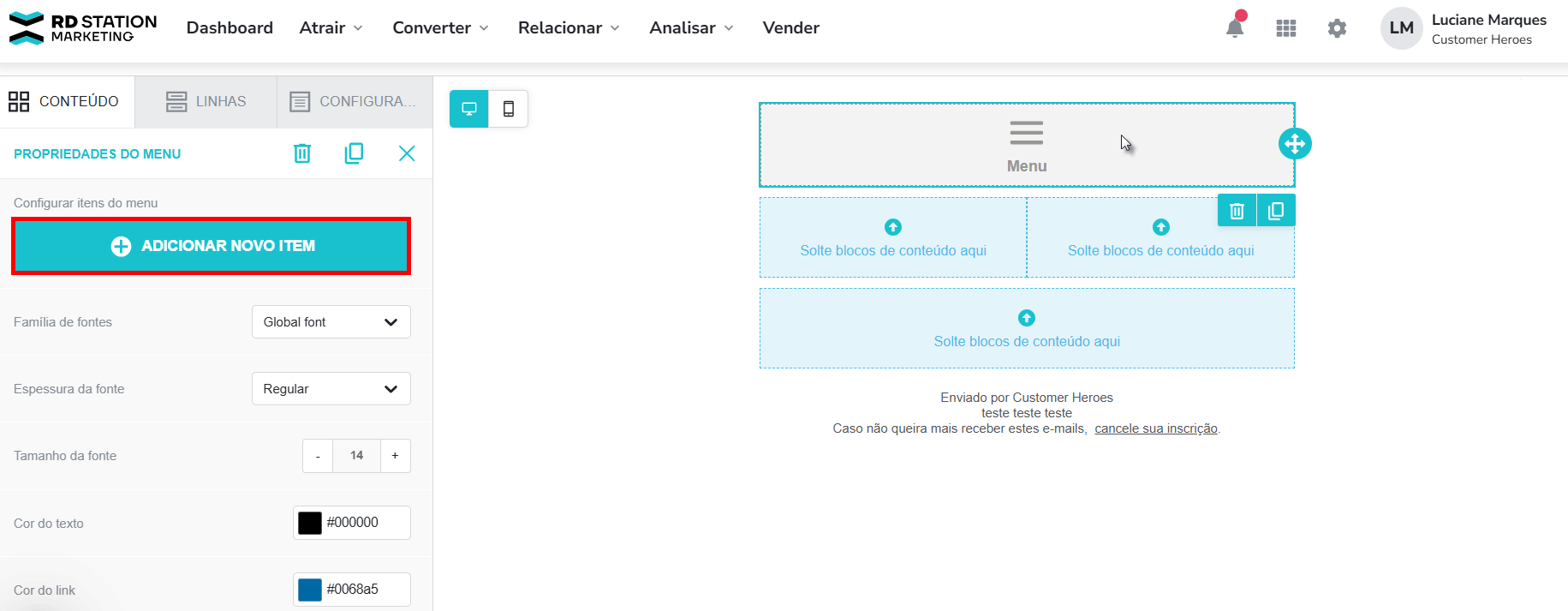Switch to desktop preview mode
This screenshot has width=1568, height=611.
pos(469,109)
